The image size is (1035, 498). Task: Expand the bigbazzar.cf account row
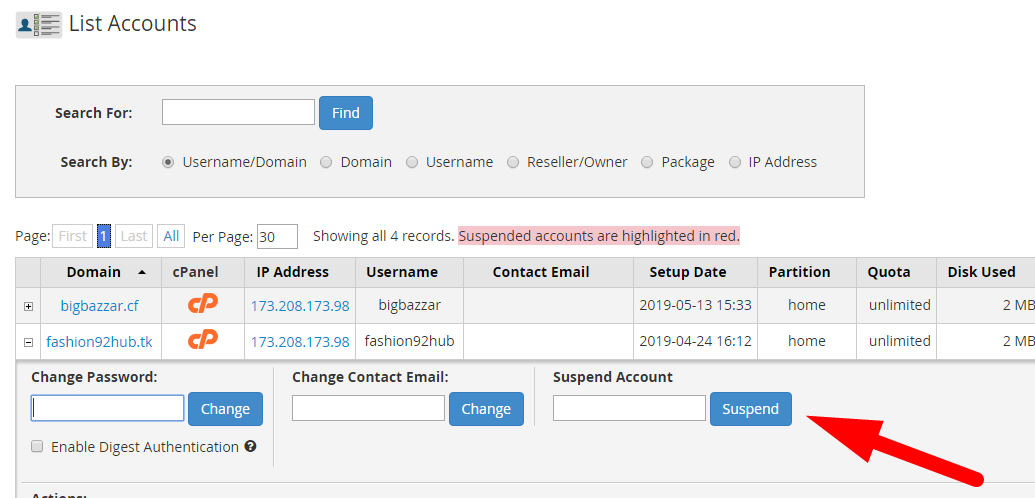tap(28, 305)
